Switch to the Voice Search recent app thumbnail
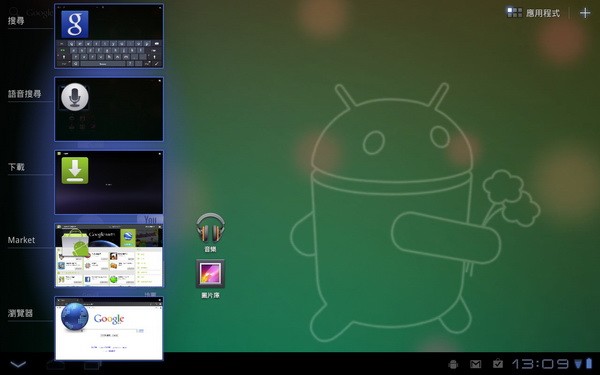600x375 pixels. coord(109,109)
